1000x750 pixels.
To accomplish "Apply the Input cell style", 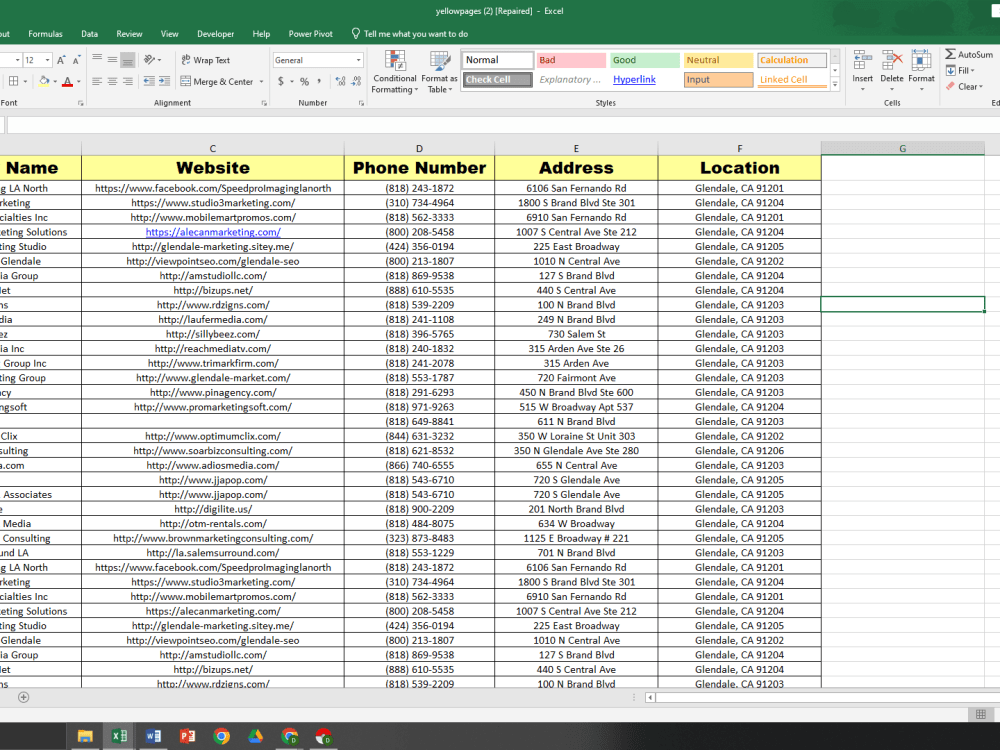I will pos(718,80).
